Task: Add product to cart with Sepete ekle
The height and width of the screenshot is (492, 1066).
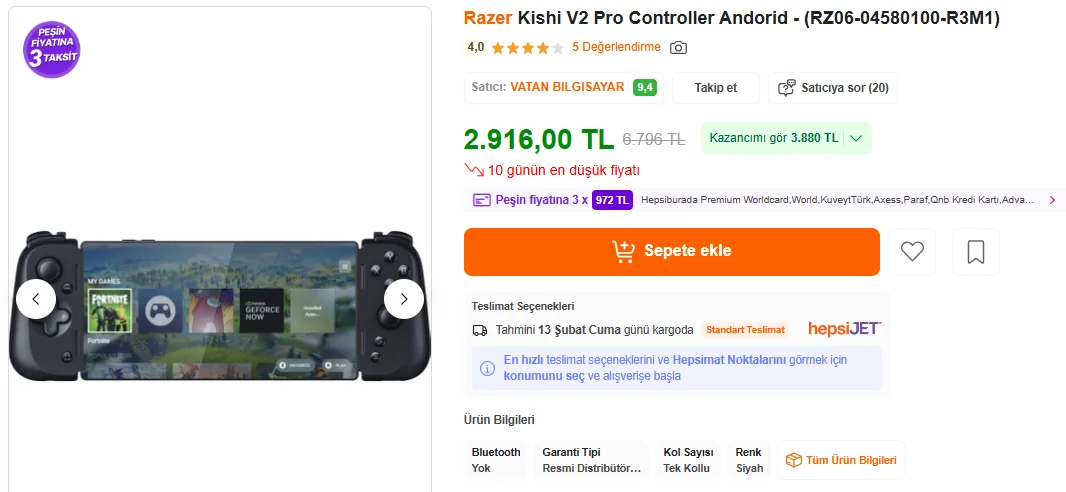Action: pyautogui.click(x=672, y=252)
